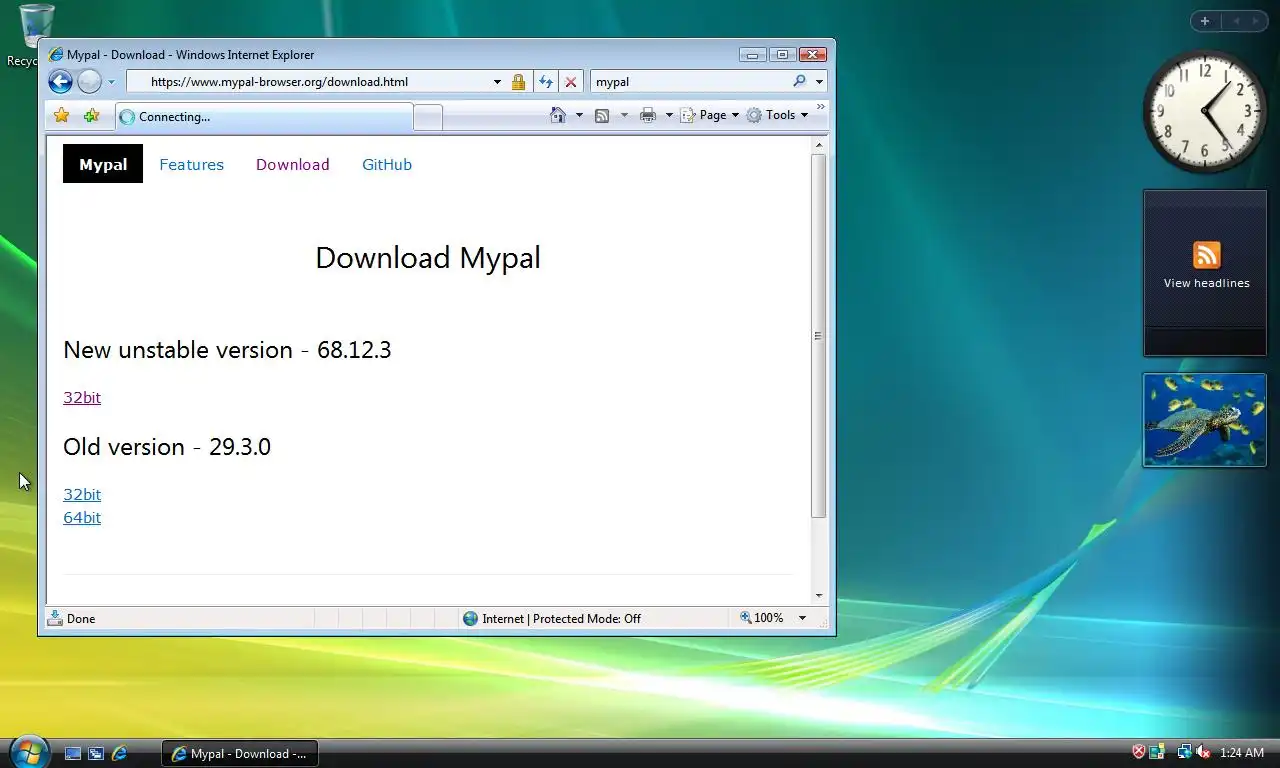Click the RSS icon in headlines gadget
This screenshot has width=1280, height=768.
pyautogui.click(x=1206, y=255)
